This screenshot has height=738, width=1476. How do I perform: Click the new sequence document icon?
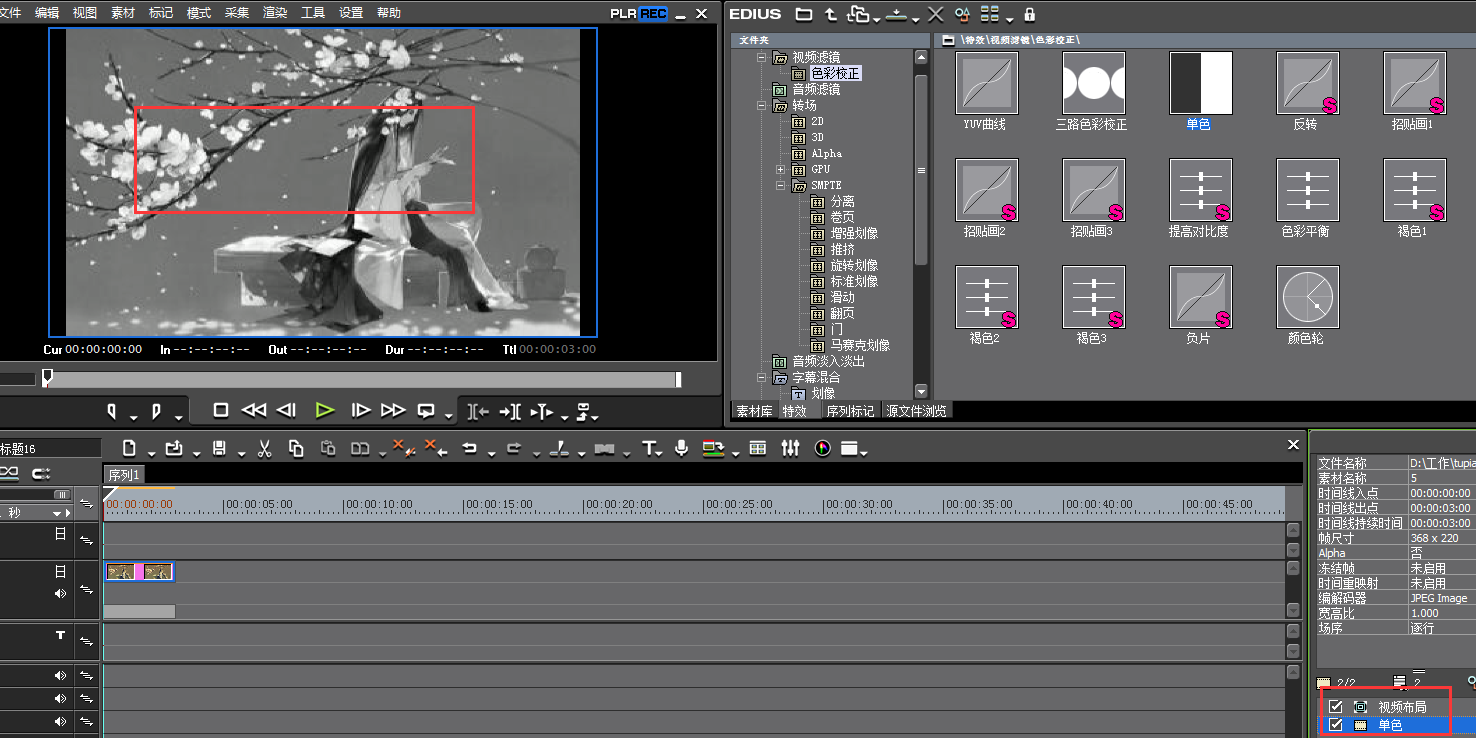click(x=129, y=449)
